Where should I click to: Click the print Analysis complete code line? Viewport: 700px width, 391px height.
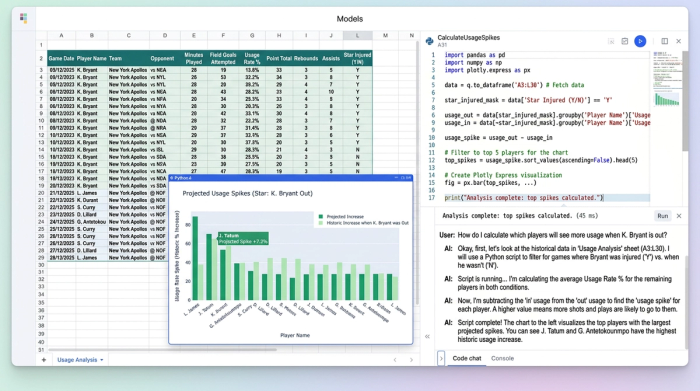[x=524, y=198]
